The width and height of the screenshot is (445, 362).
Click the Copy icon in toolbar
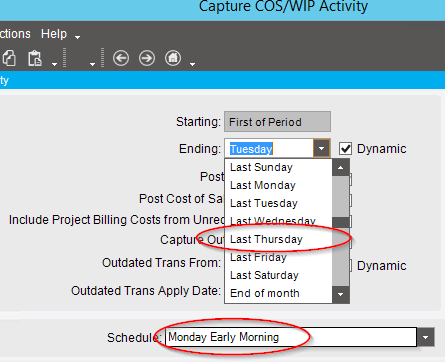9,58
